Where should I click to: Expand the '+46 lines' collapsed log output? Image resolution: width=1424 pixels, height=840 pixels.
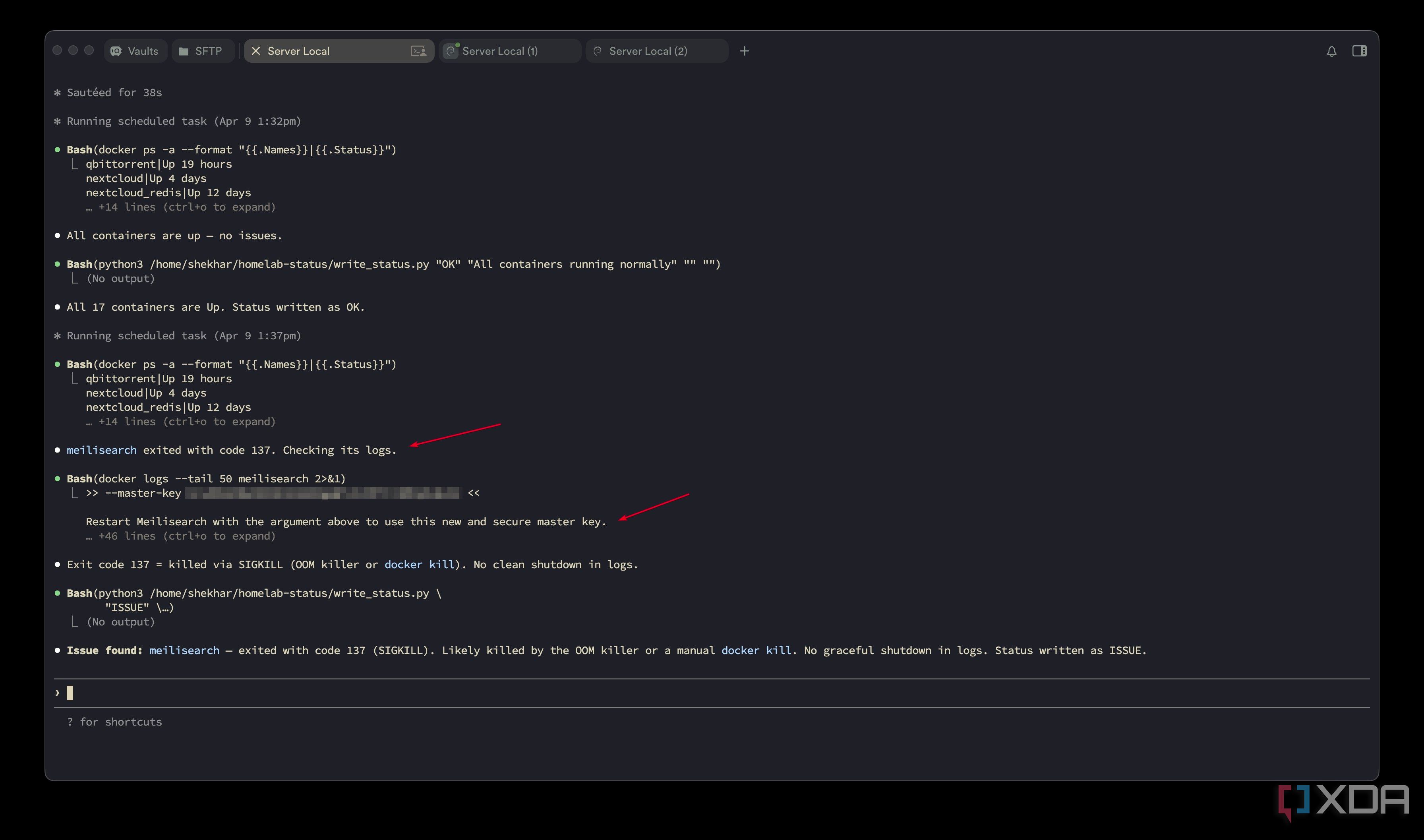click(180, 536)
